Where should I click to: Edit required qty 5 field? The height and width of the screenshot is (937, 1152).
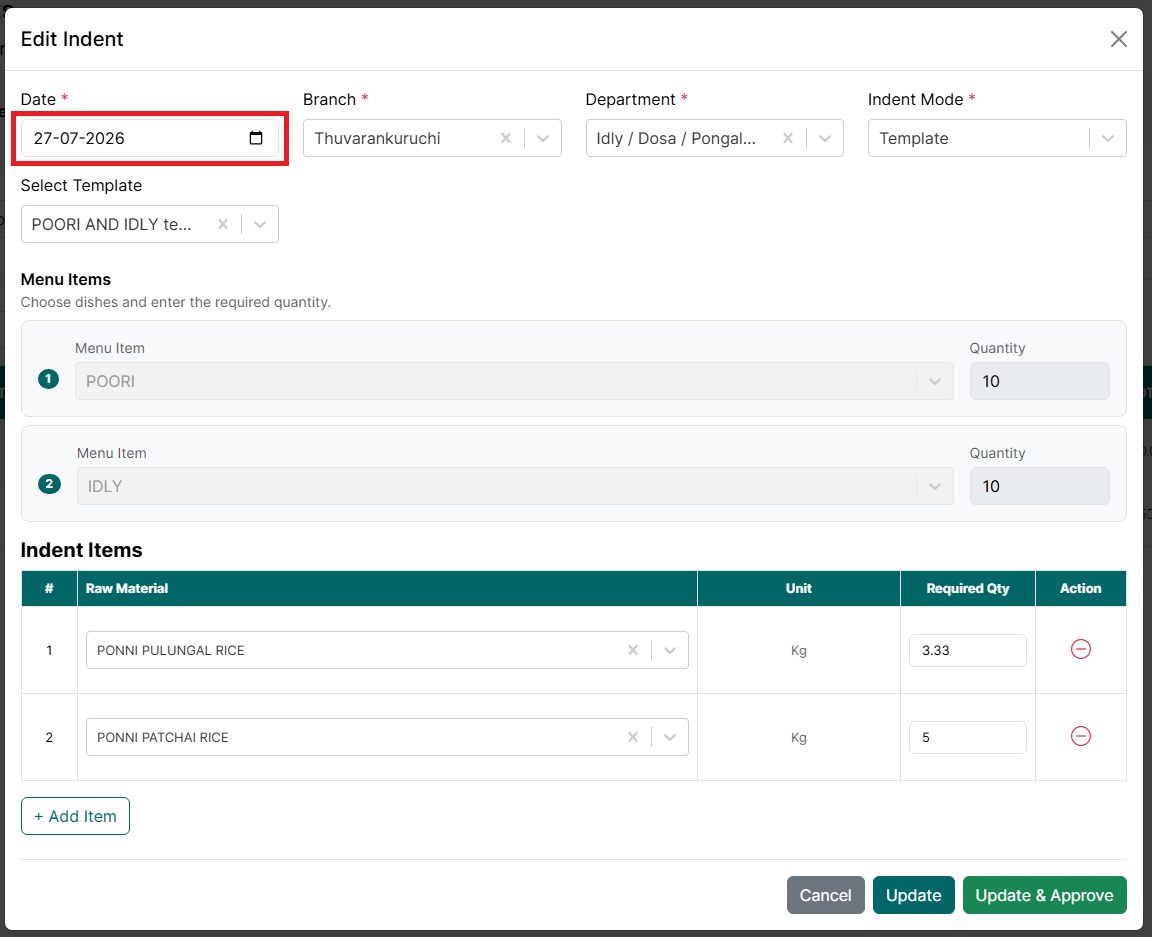(x=968, y=737)
